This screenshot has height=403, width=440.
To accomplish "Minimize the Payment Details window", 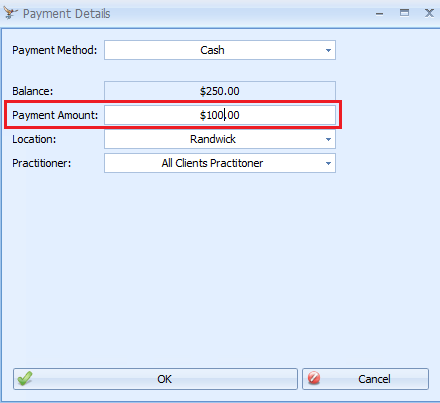I will (x=379, y=14).
